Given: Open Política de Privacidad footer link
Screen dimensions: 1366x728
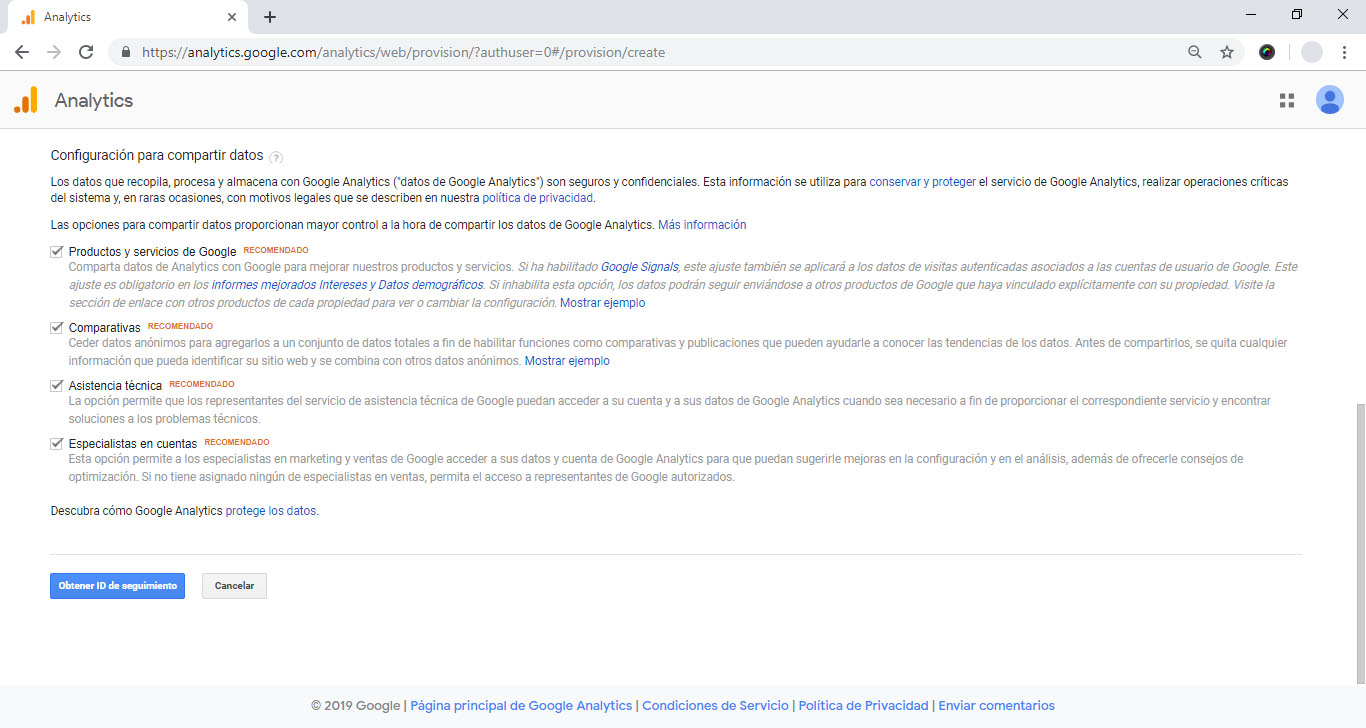Looking at the screenshot, I should point(863,705).
